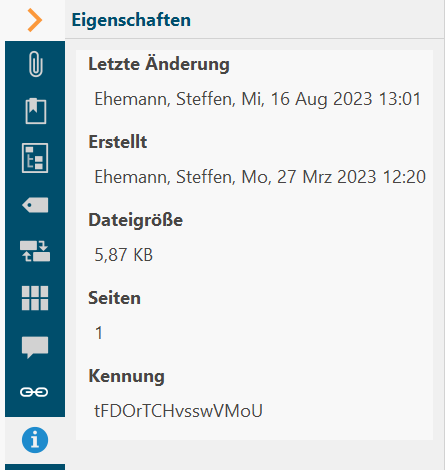Click the Dateigröße label
This screenshot has height=470, width=445.
(x=135, y=220)
